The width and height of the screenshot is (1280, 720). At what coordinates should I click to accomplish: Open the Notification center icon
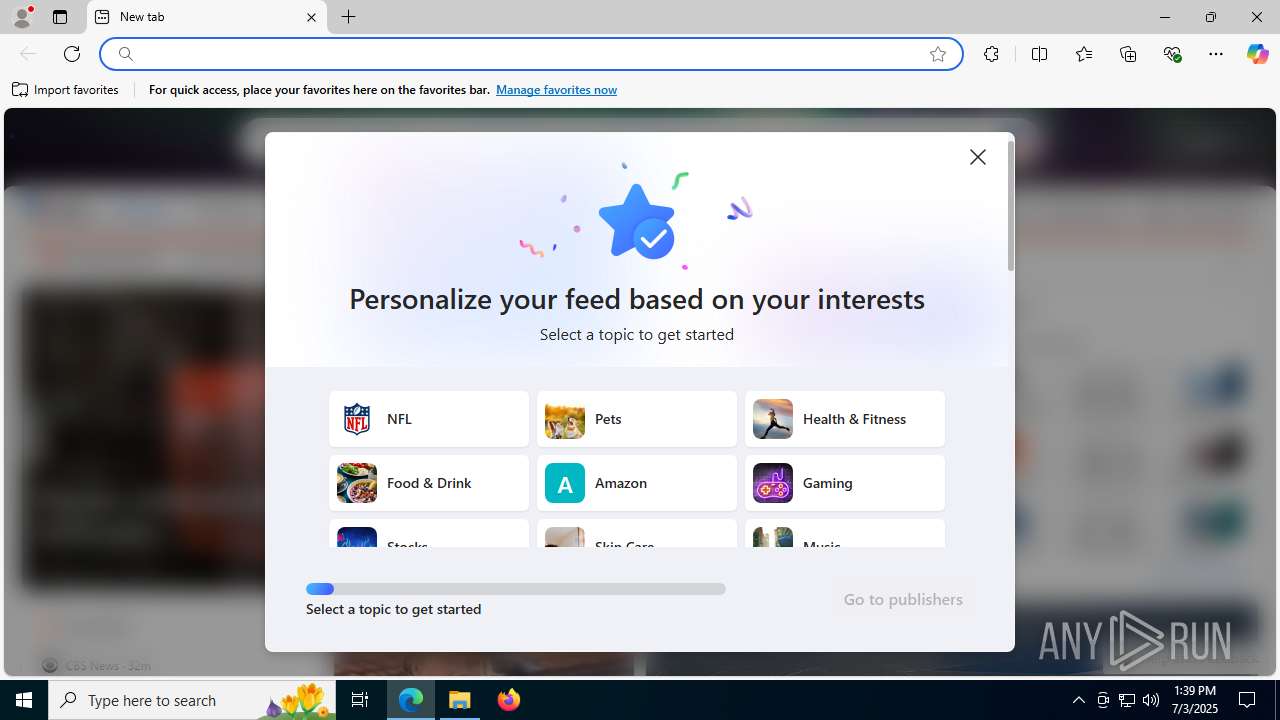(x=1247, y=700)
